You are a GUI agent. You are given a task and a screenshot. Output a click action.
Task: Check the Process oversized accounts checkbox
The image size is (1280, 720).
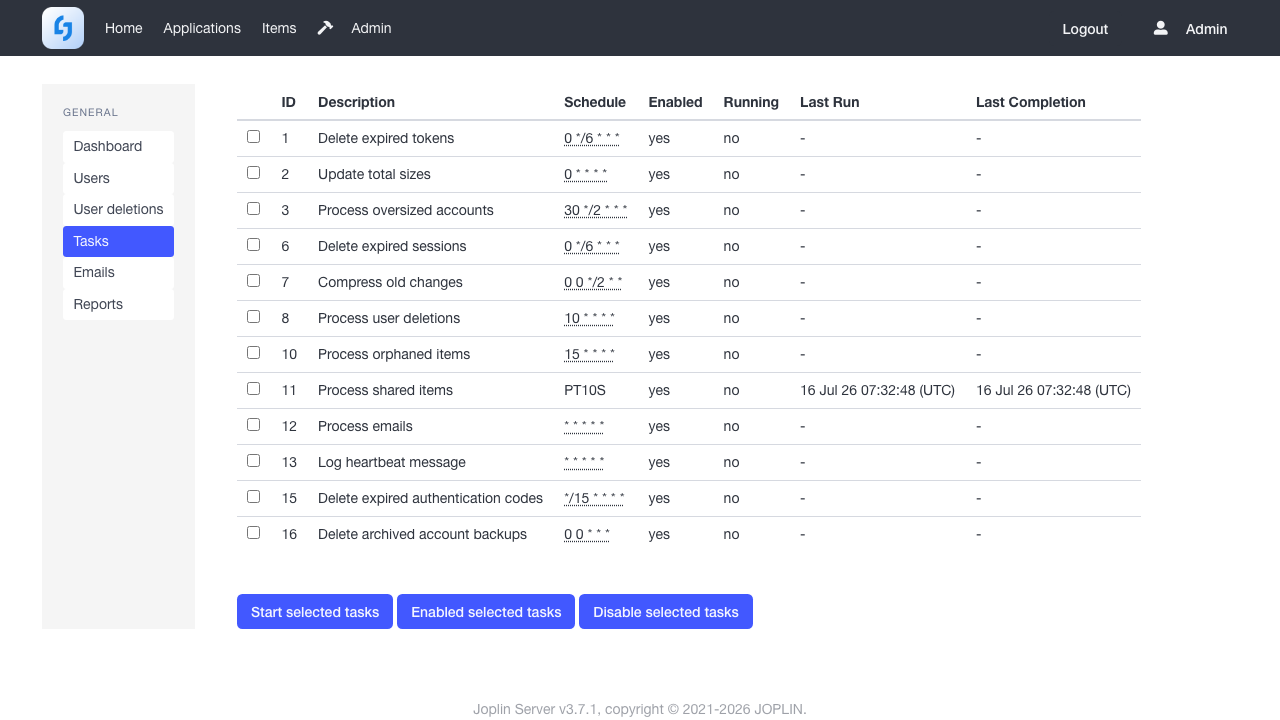[x=253, y=209]
